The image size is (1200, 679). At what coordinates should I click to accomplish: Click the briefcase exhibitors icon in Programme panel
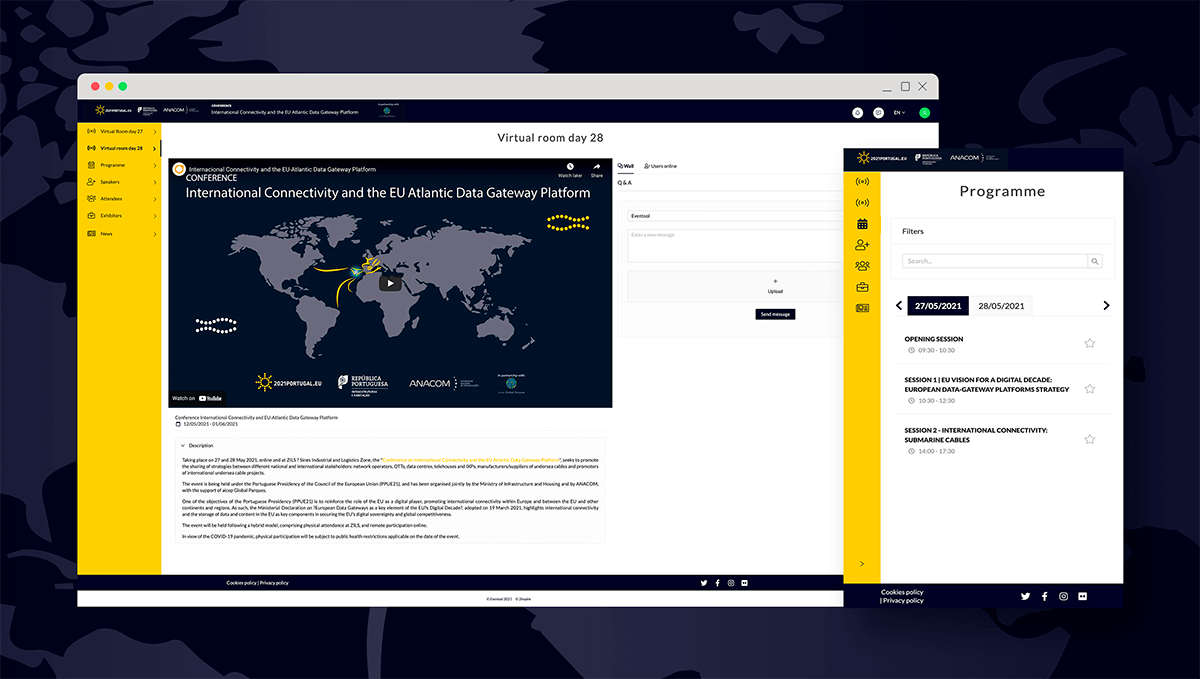pyautogui.click(x=862, y=287)
